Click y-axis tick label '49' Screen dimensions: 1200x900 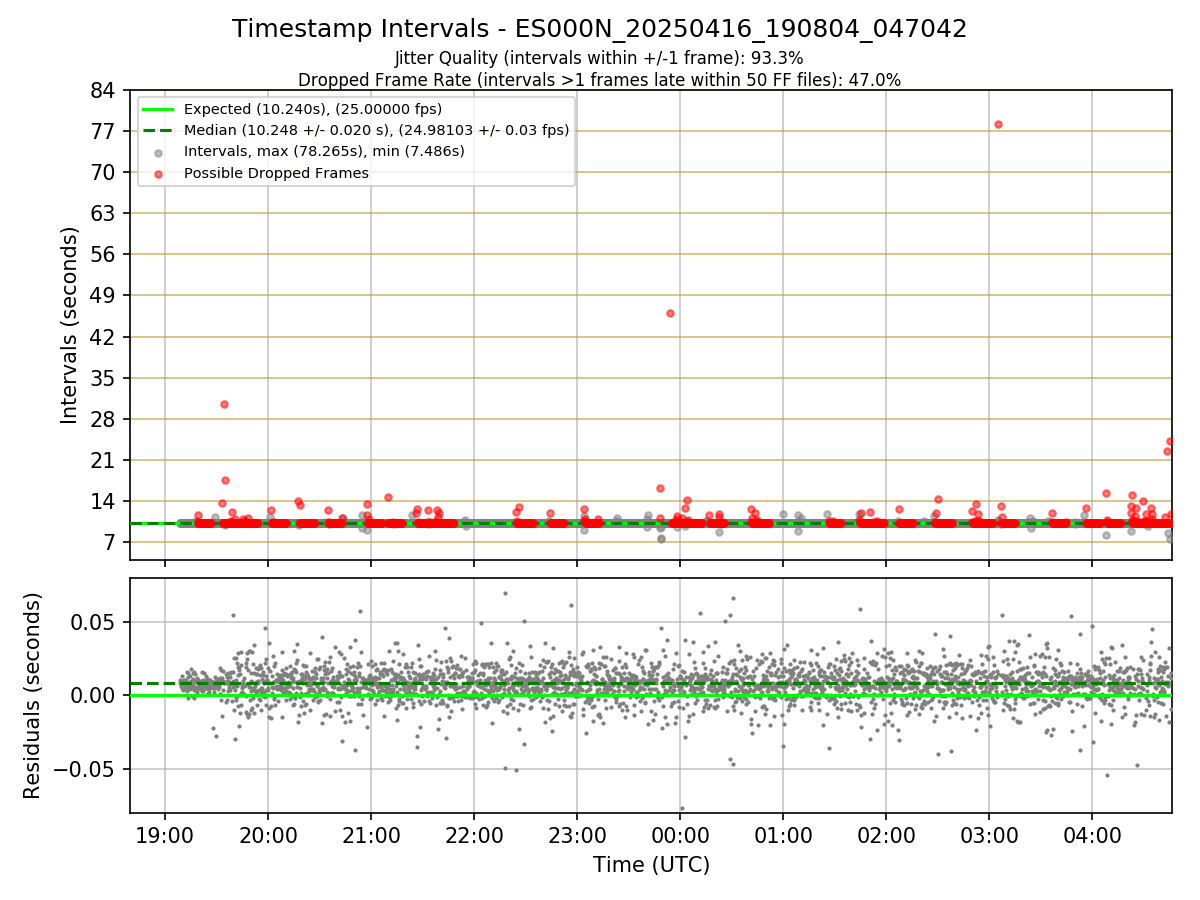pos(103,295)
